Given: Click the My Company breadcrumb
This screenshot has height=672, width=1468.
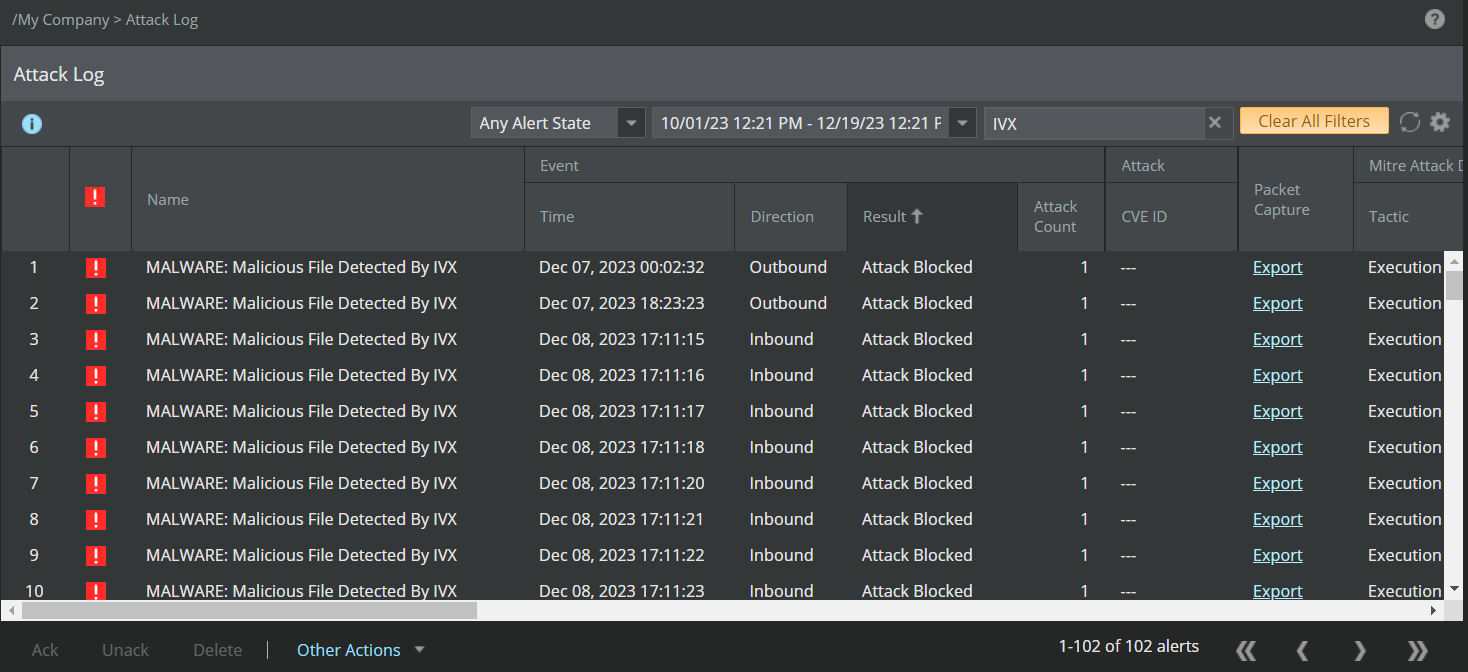Looking at the screenshot, I should 62,20.
